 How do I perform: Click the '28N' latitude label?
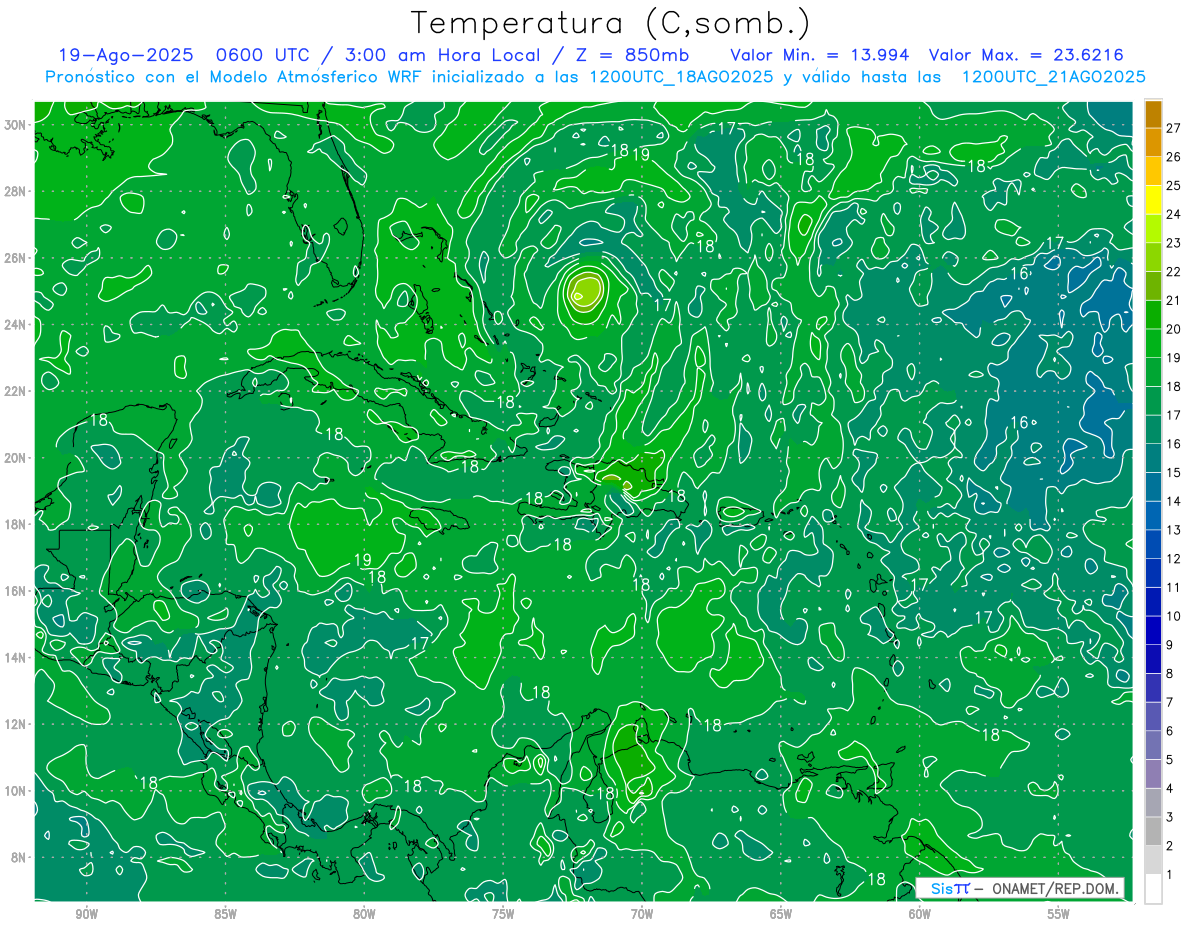[16, 191]
